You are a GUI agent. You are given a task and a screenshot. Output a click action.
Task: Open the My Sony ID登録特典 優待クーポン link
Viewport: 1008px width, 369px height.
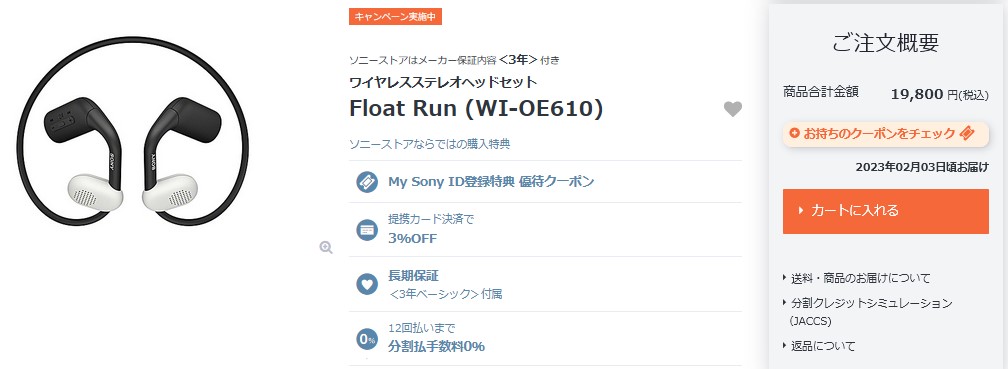tap(490, 182)
